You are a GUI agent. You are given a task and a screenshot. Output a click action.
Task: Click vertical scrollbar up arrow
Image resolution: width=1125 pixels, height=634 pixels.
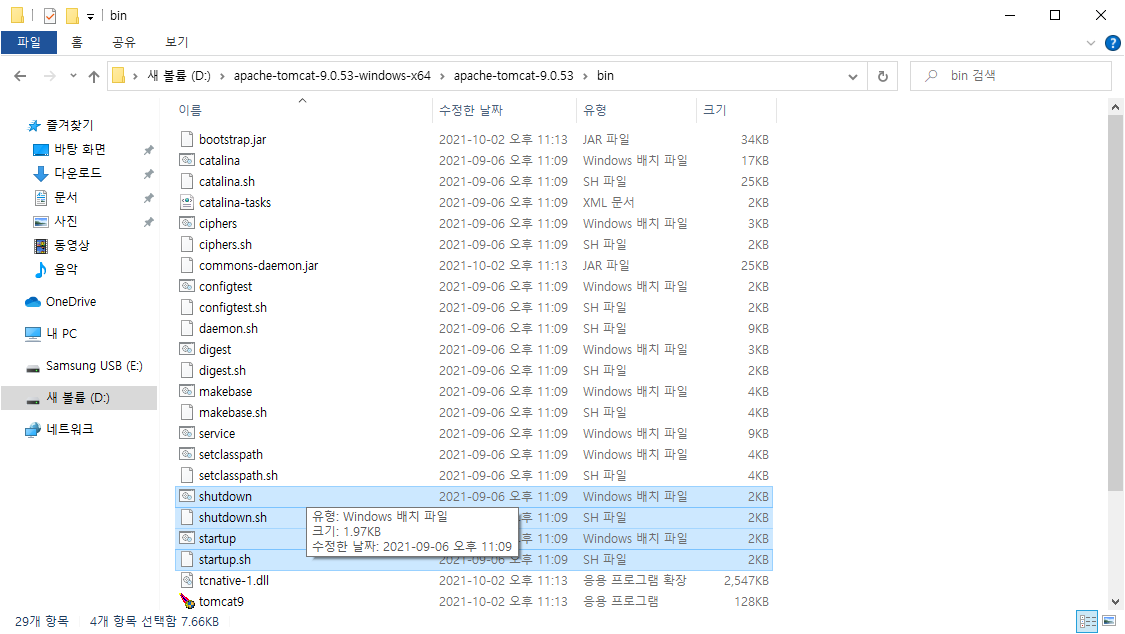click(x=1115, y=108)
